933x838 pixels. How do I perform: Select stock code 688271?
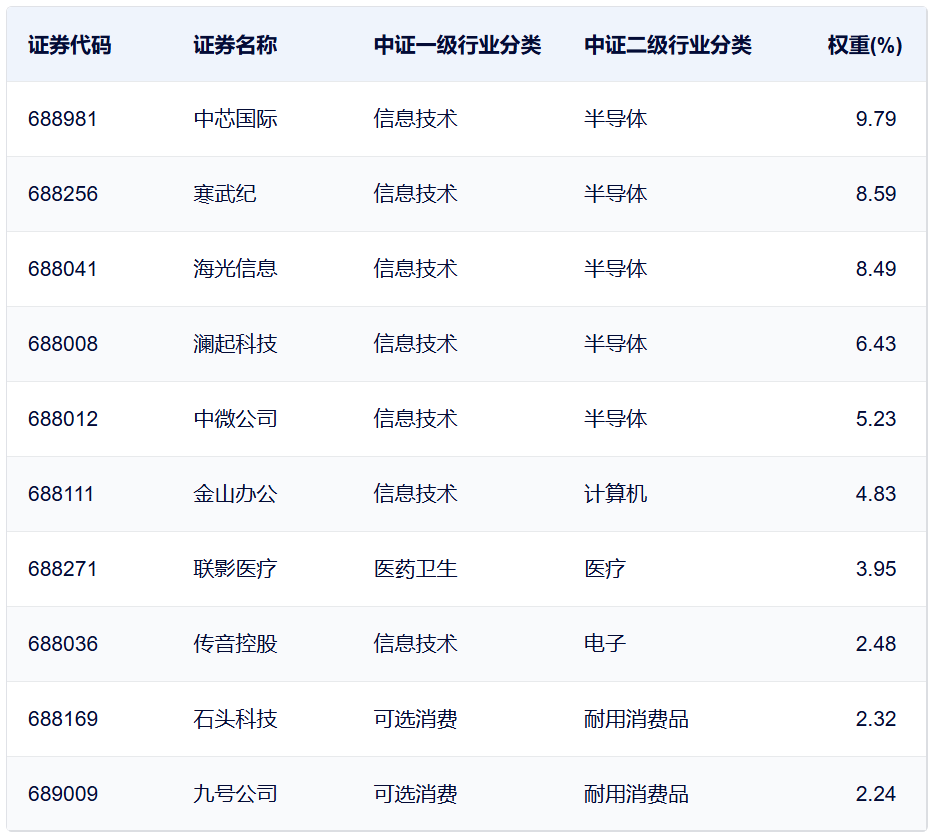pyautogui.click(x=62, y=569)
